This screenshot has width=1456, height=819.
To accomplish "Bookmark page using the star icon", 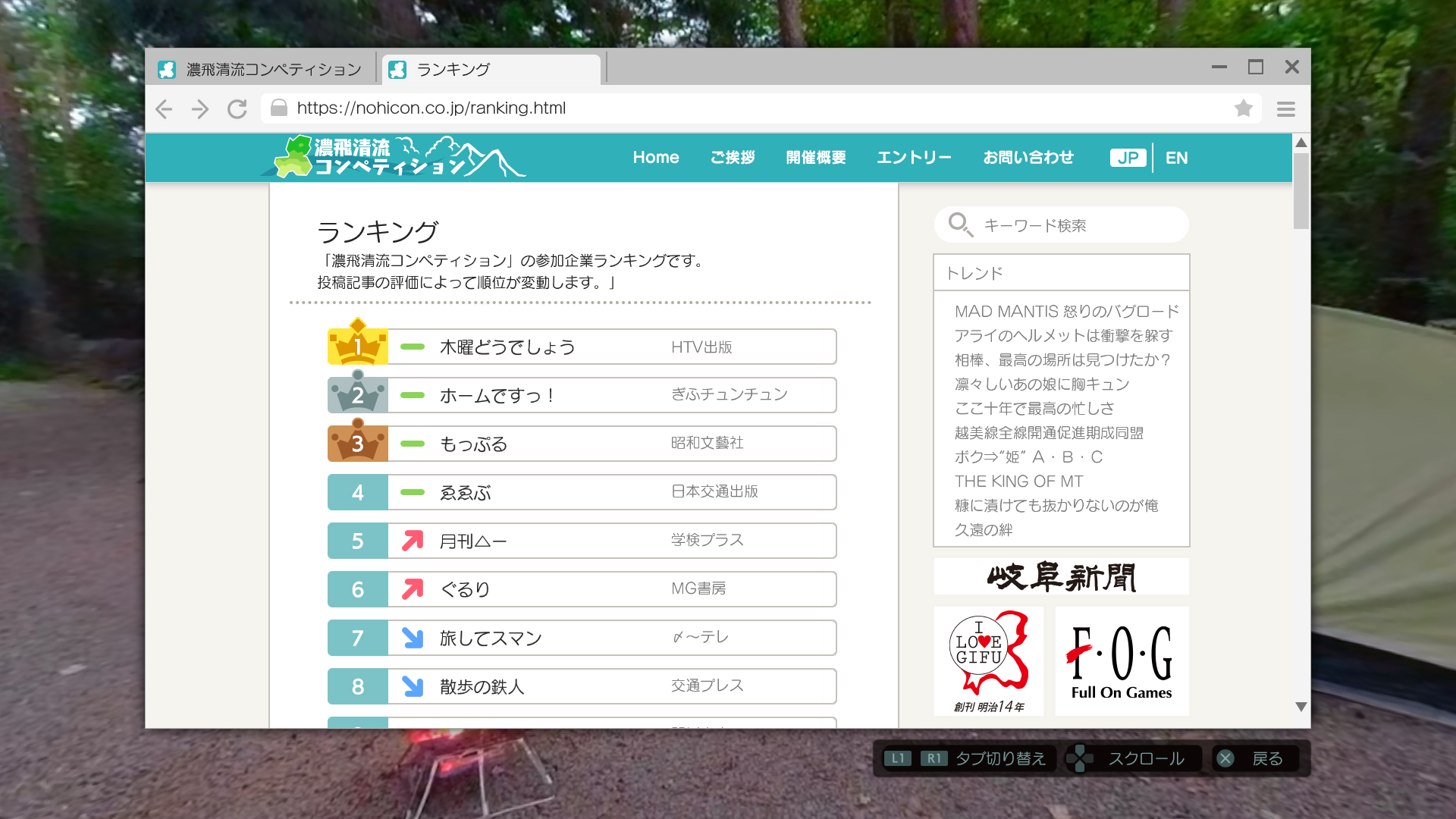I will pyautogui.click(x=1243, y=108).
